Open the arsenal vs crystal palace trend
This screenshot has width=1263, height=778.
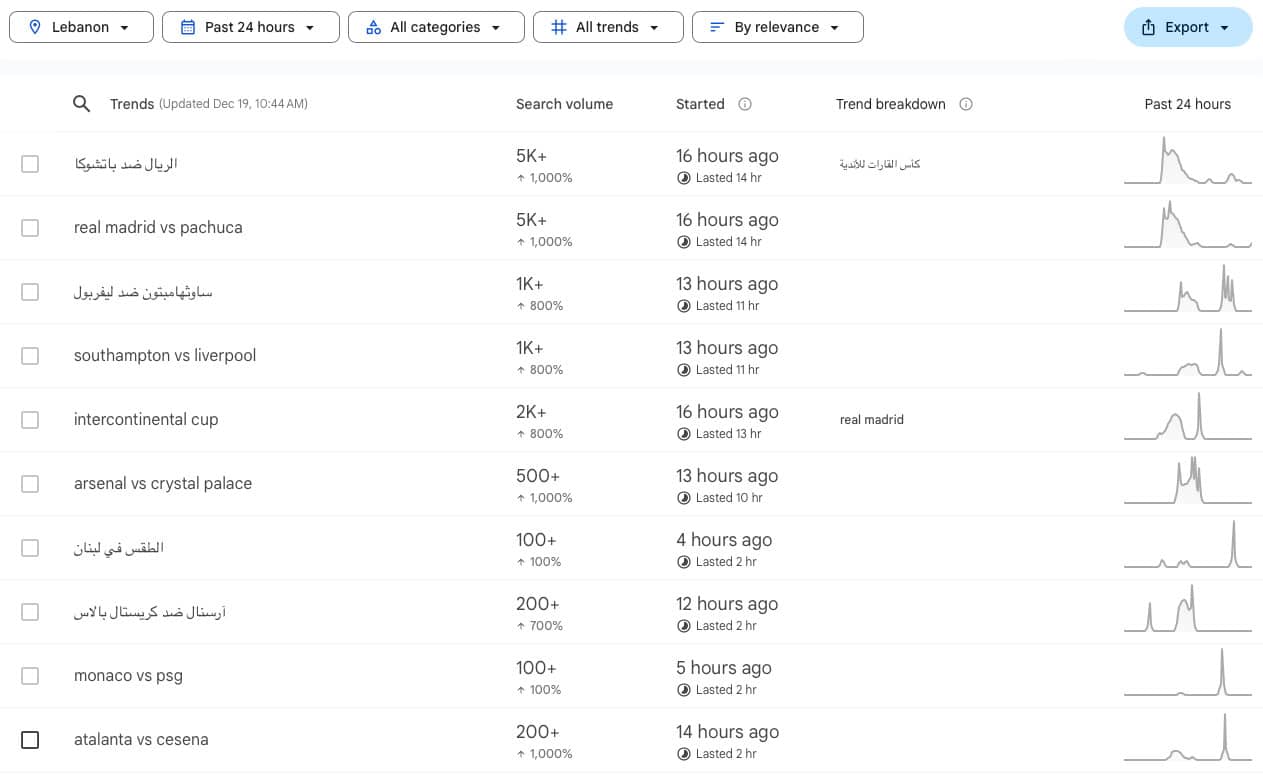tap(163, 484)
